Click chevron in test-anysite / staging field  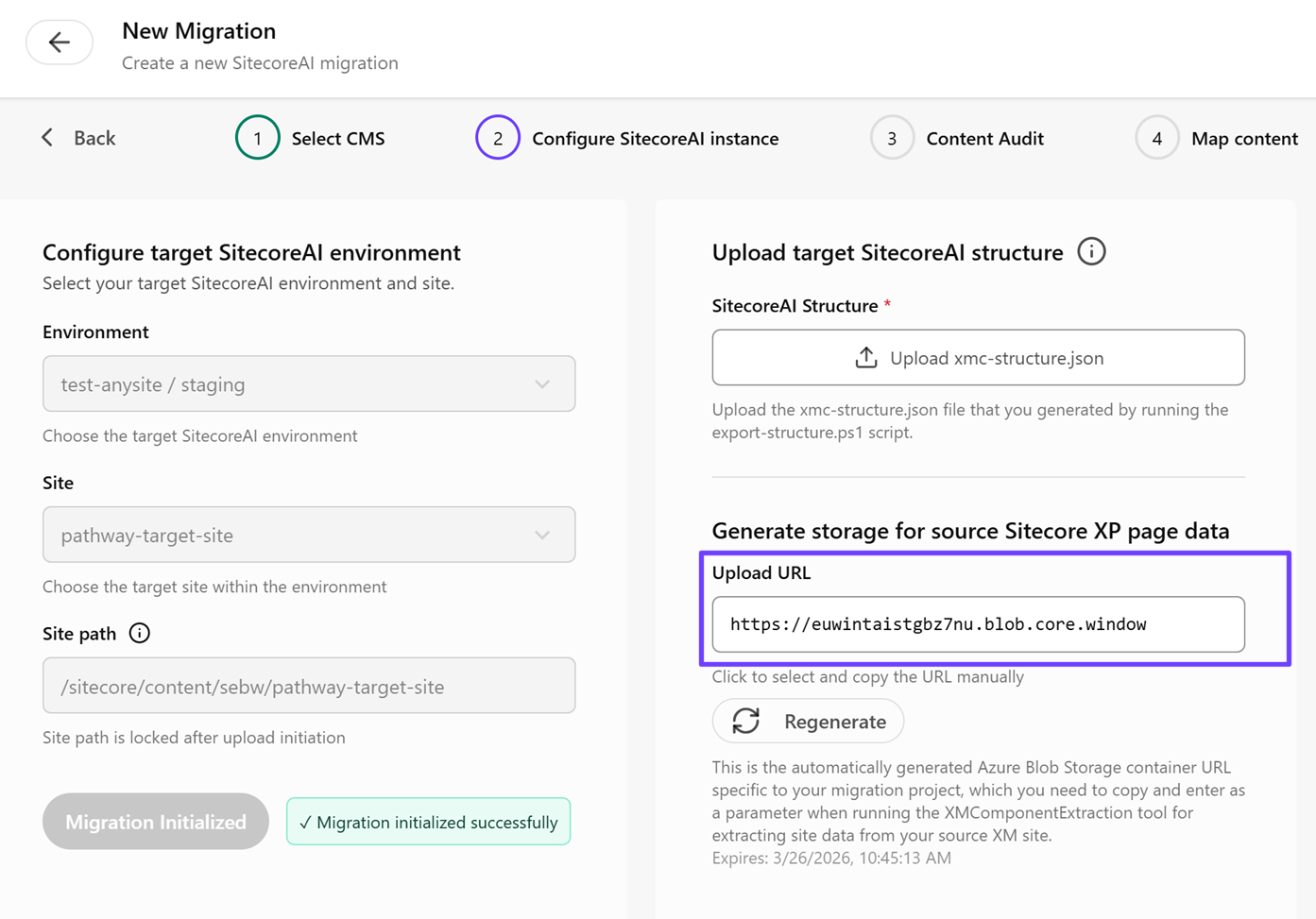tap(542, 384)
